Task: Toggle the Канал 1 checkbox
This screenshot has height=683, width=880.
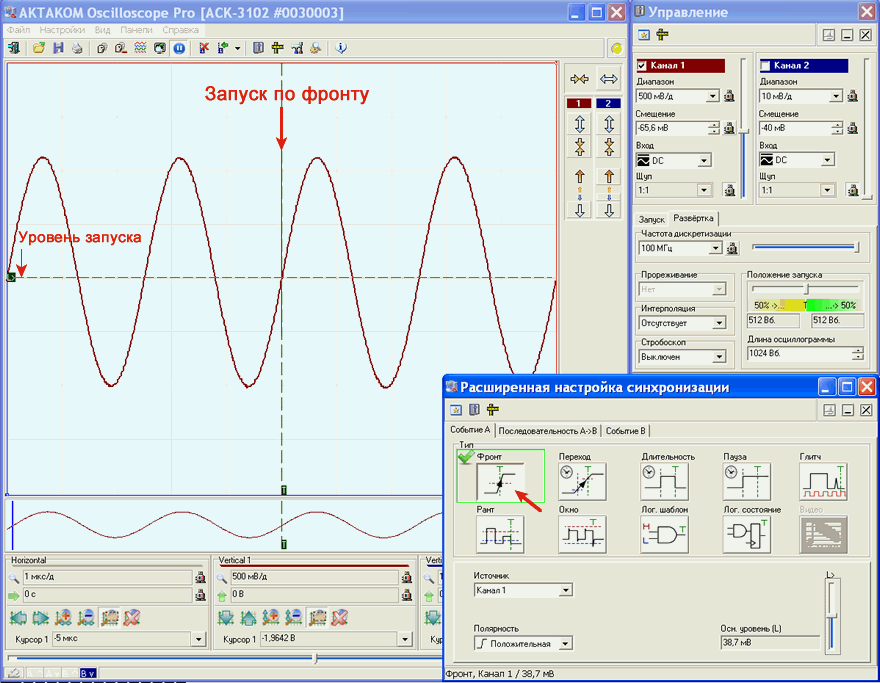Action: (x=642, y=66)
